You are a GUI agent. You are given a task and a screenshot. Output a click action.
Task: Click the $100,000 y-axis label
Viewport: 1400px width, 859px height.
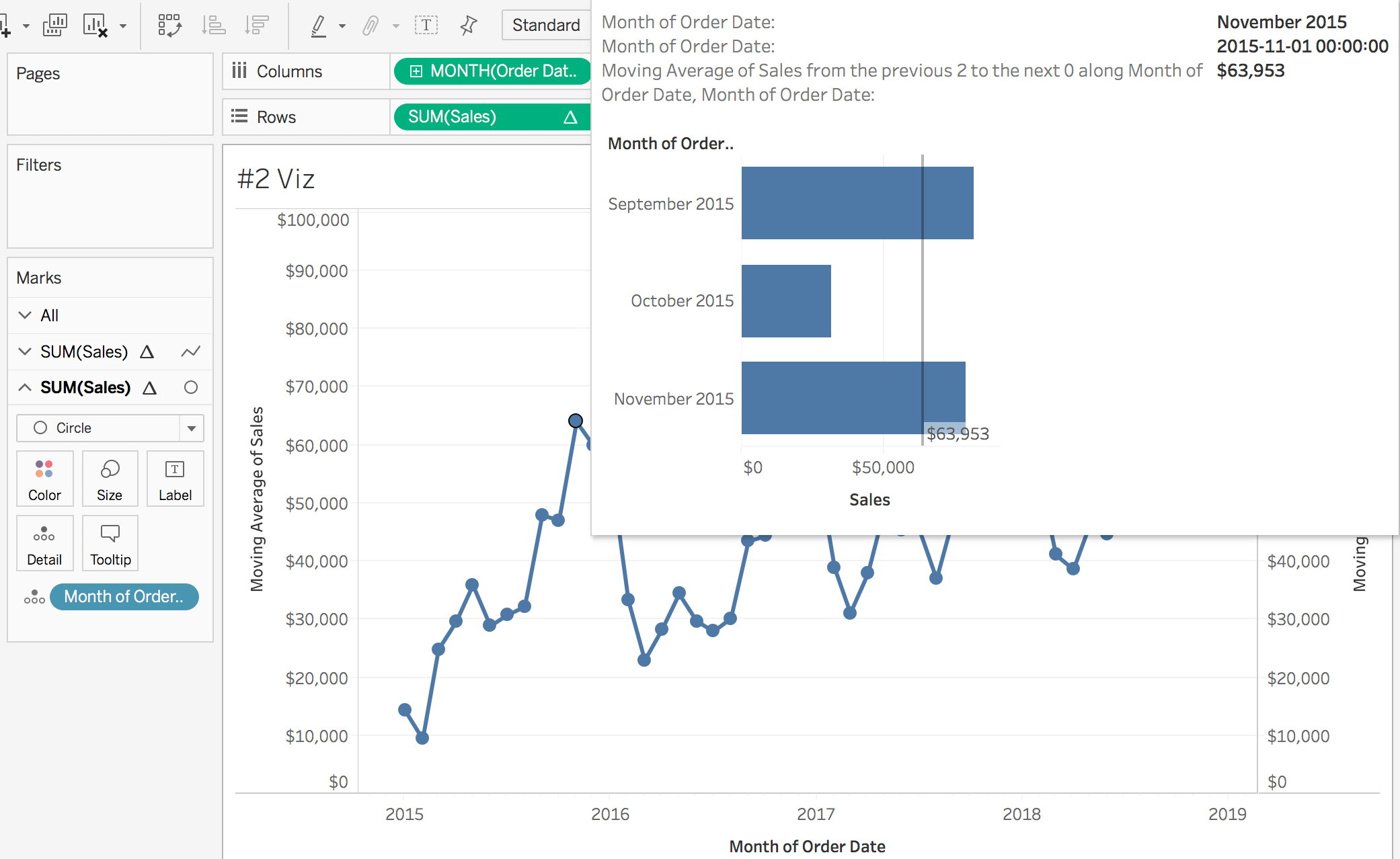pos(313,220)
